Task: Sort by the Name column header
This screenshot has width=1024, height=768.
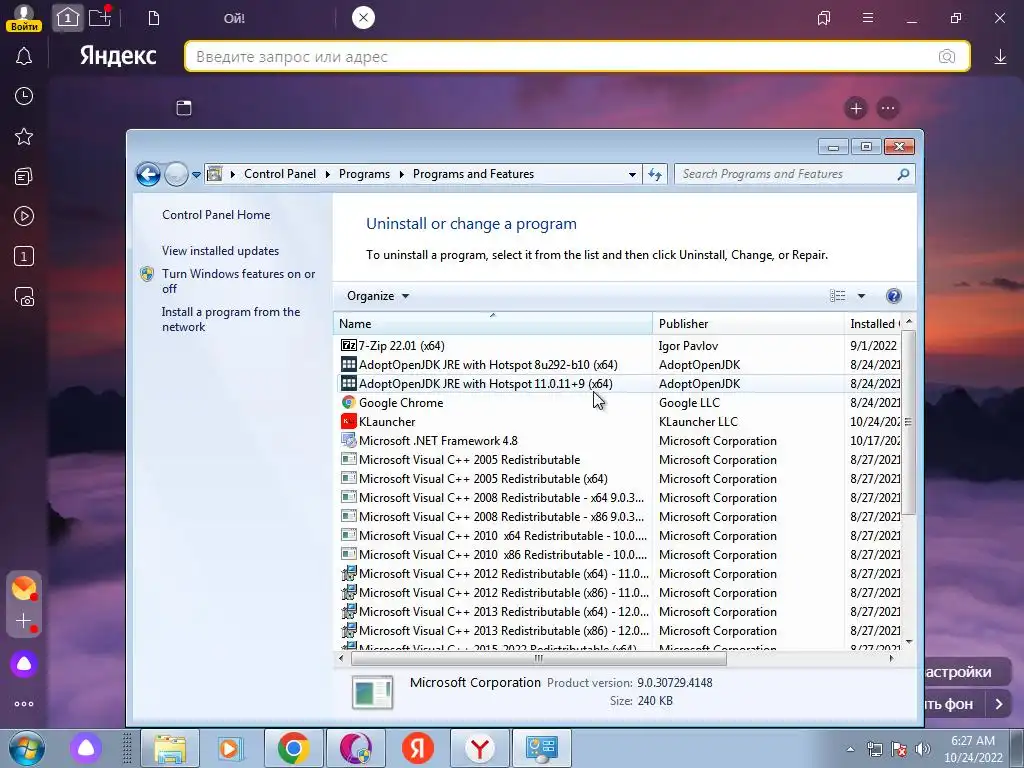Action: (492, 324)
